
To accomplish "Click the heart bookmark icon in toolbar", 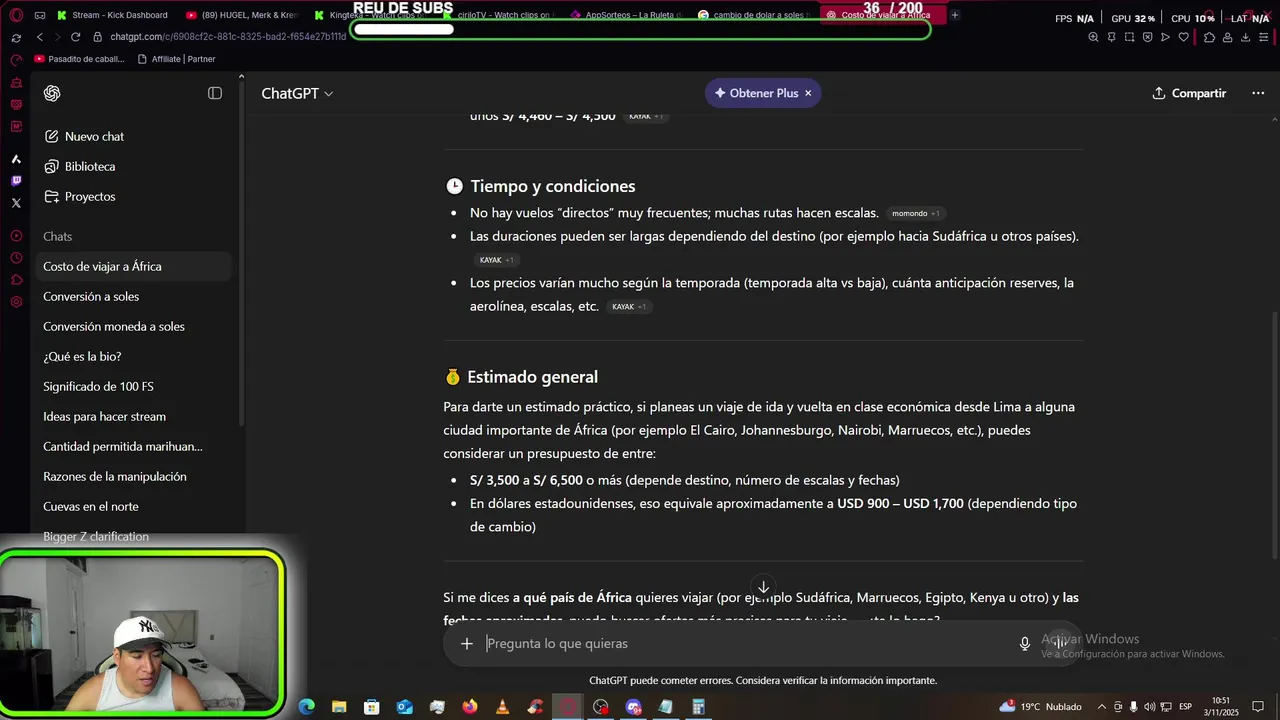I will pos(1184,37).
